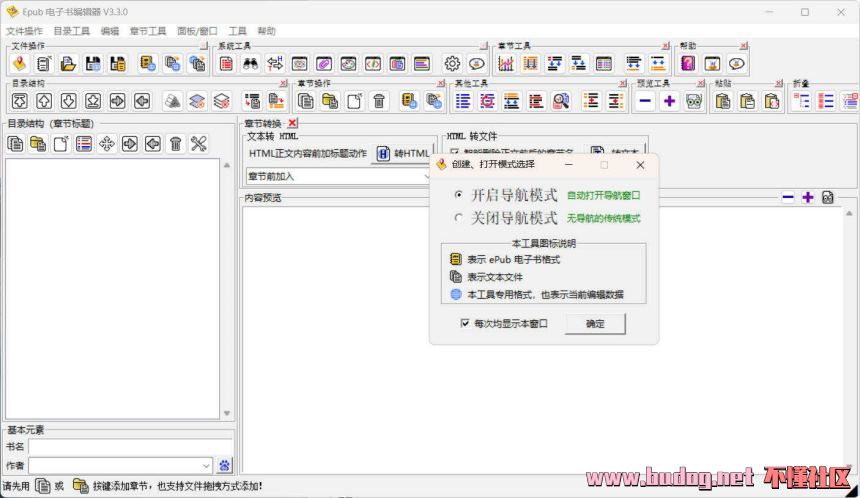Screen dimensions: 860x498
Task: Open the 帮助 menu in the menu bar
Action: pyautogui.click(x=267, y=31)
